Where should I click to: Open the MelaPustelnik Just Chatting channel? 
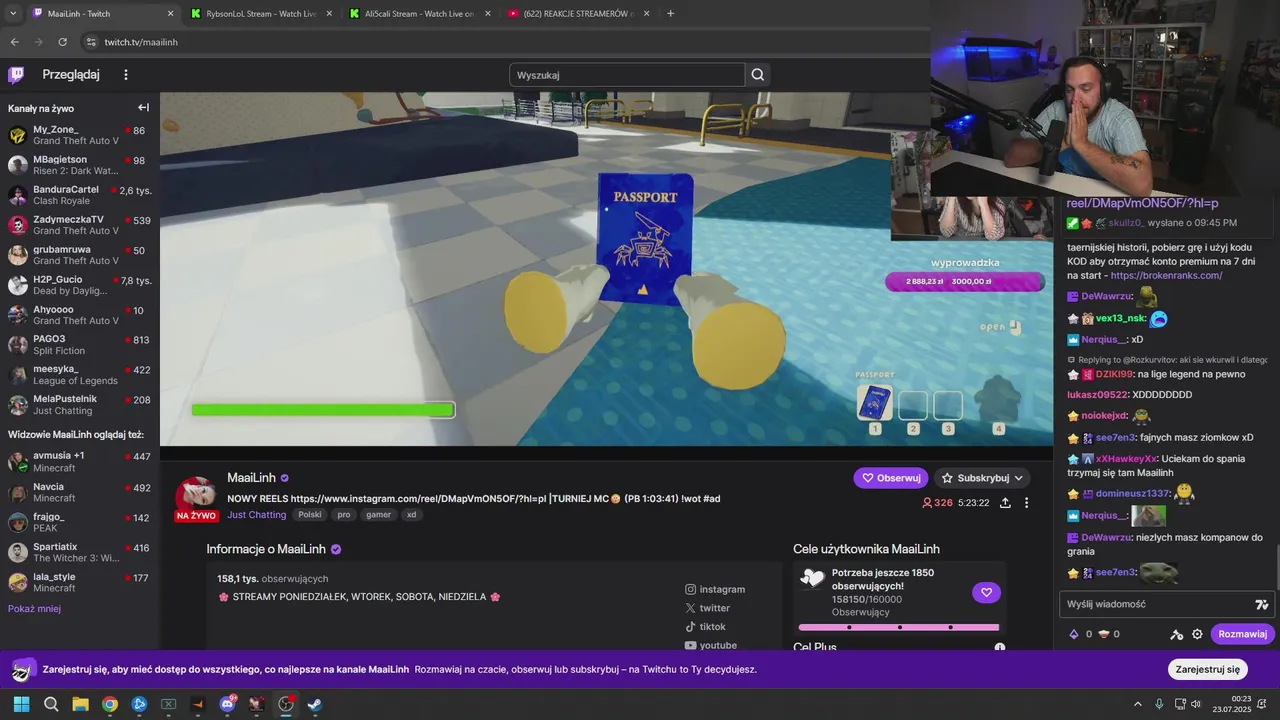[x=80, y=405]
